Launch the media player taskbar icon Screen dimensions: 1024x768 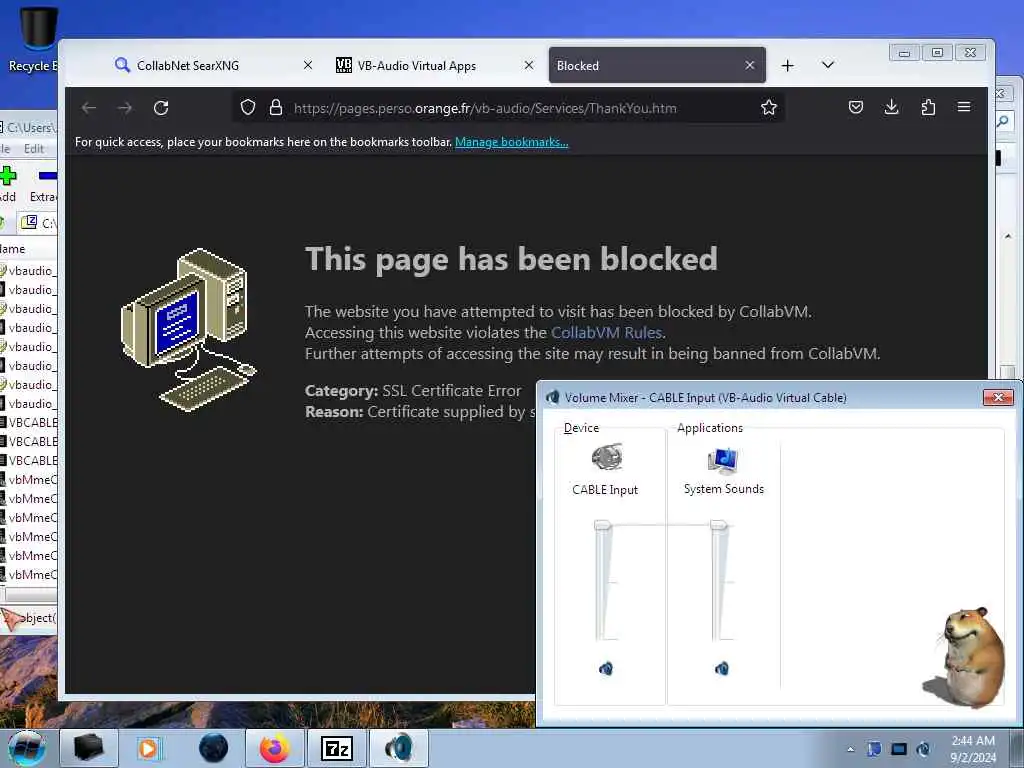tap(148, 748)
